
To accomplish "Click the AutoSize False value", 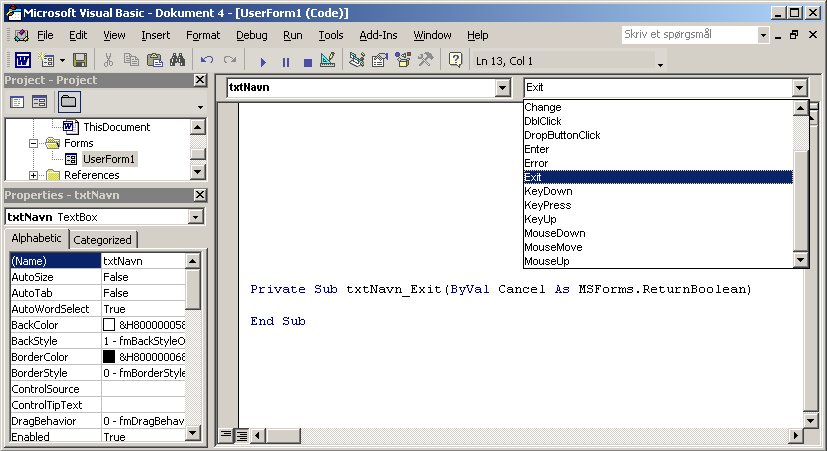I will pos(143,277).
